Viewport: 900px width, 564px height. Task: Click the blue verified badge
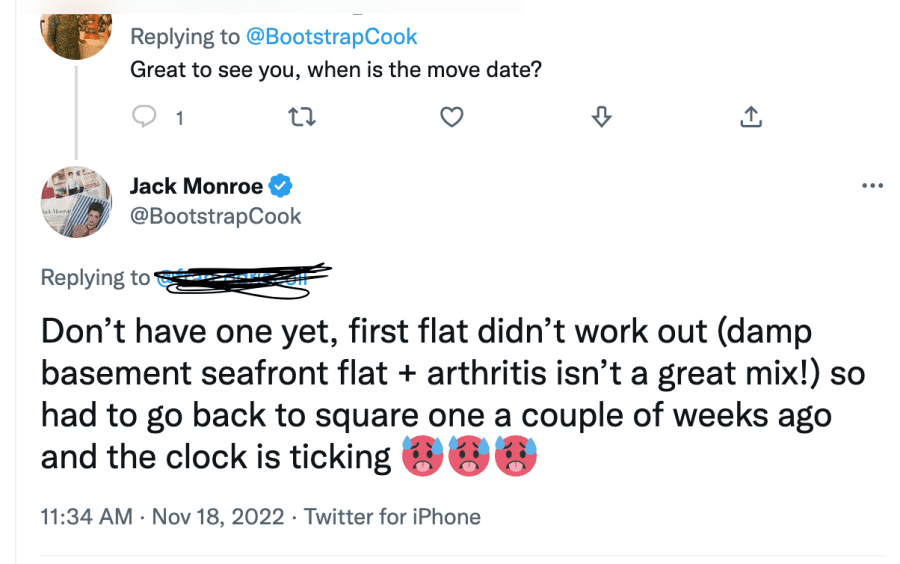tap(281, 186)
